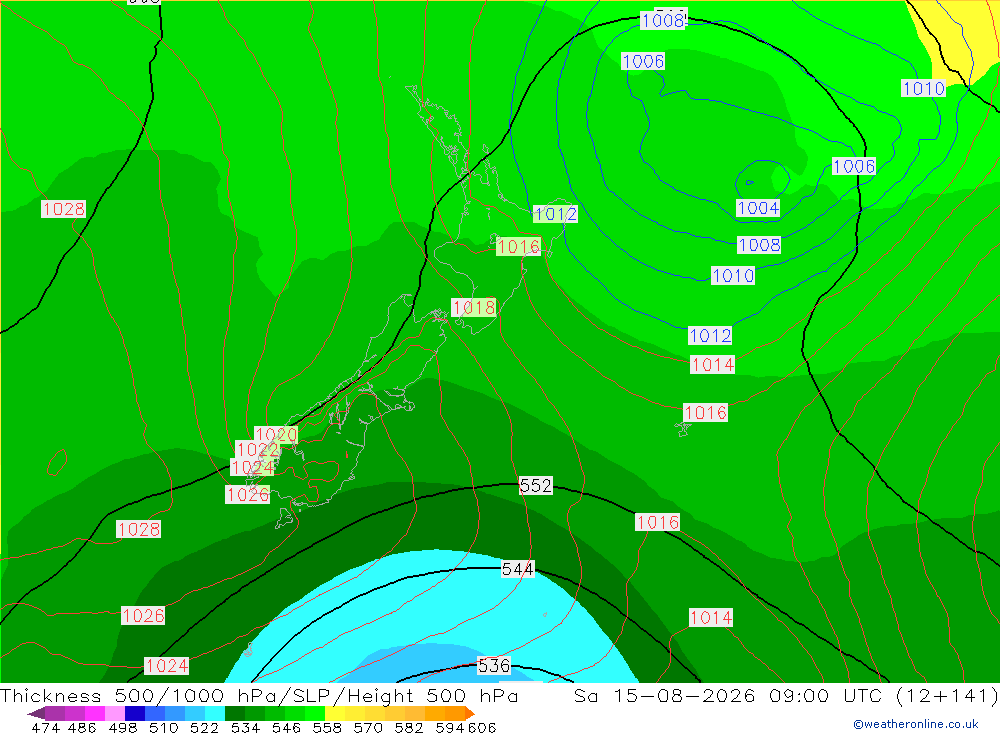Image resolution: width=1000 pixels, height=733 pixels.
Task: Click the forecast run label '(12+141)'
Action: coord(946,696)
